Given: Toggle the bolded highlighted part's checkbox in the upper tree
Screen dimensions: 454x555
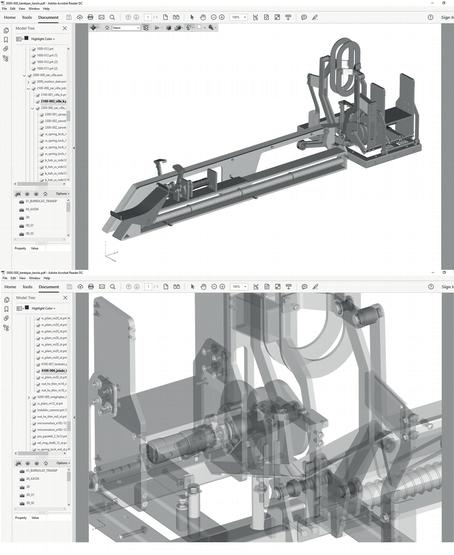Looking at the screenshot, I should tap(38, 102).
